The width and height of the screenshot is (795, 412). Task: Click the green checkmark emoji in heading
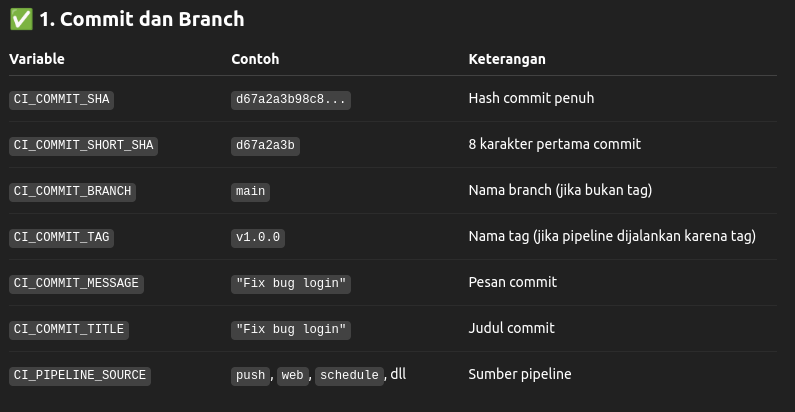[x=21, y=19]
